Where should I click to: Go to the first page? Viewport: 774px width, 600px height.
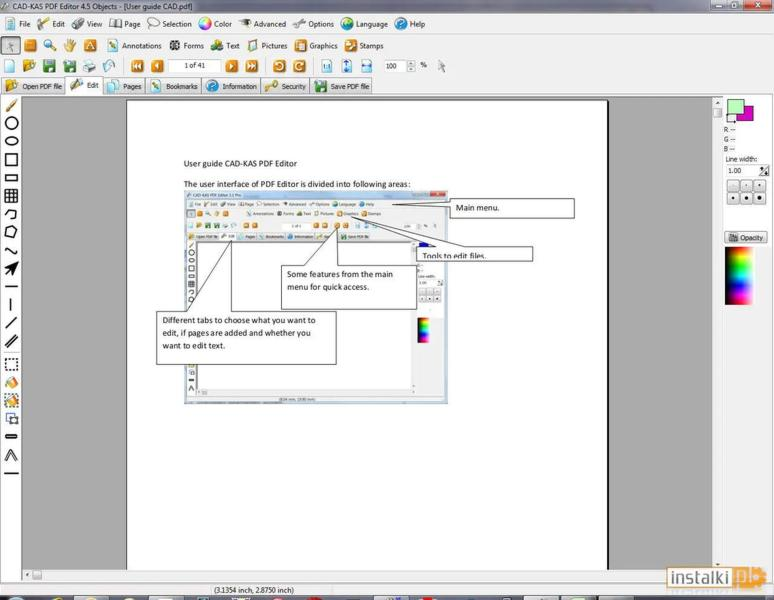[137, 66]
